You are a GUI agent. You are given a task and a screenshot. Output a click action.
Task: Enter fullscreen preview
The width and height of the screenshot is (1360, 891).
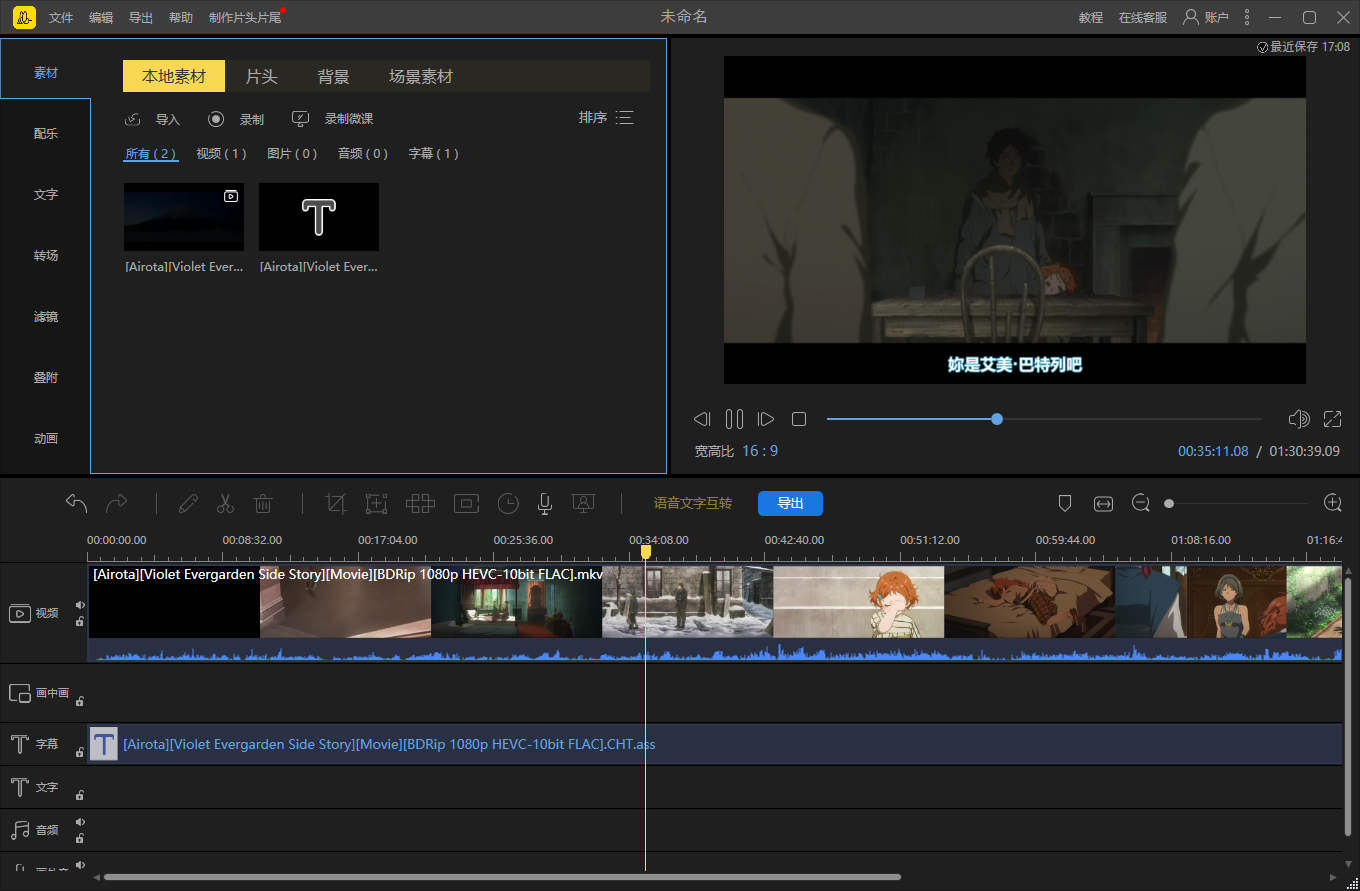pyautogui.click(x=1332, y=419)
